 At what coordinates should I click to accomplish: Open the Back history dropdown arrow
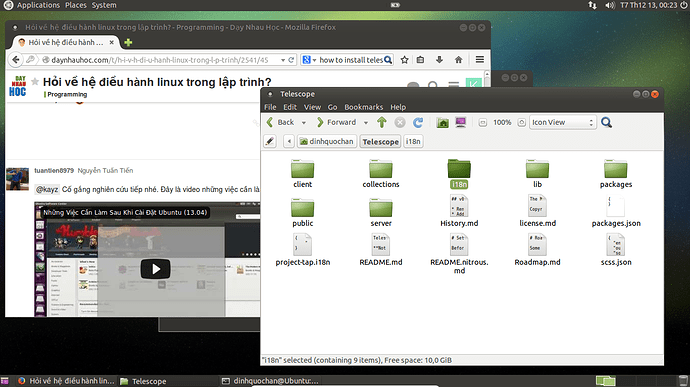(303, 123)
